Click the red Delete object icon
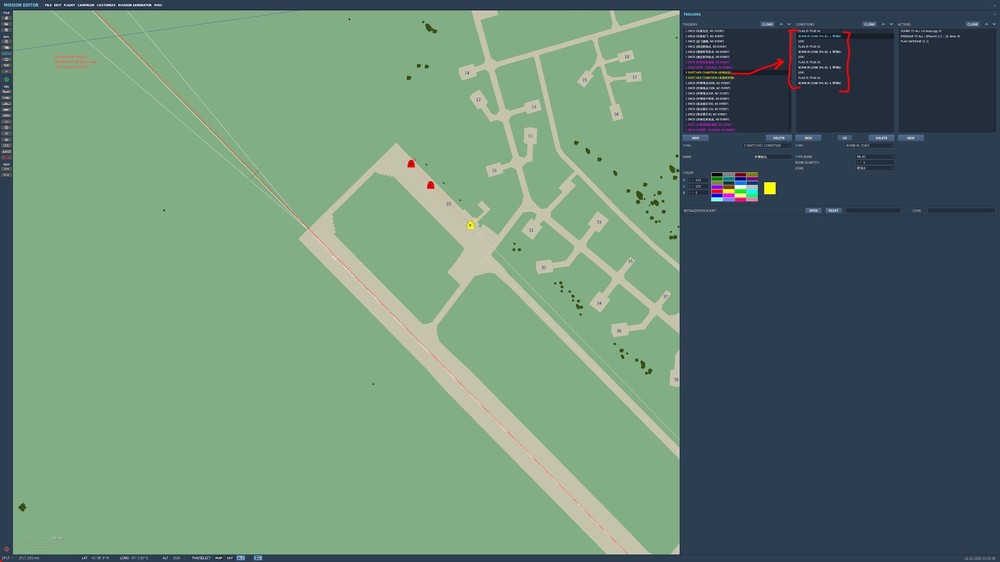The height and width of the screenshot is (562, 1000). coord(7,157)
